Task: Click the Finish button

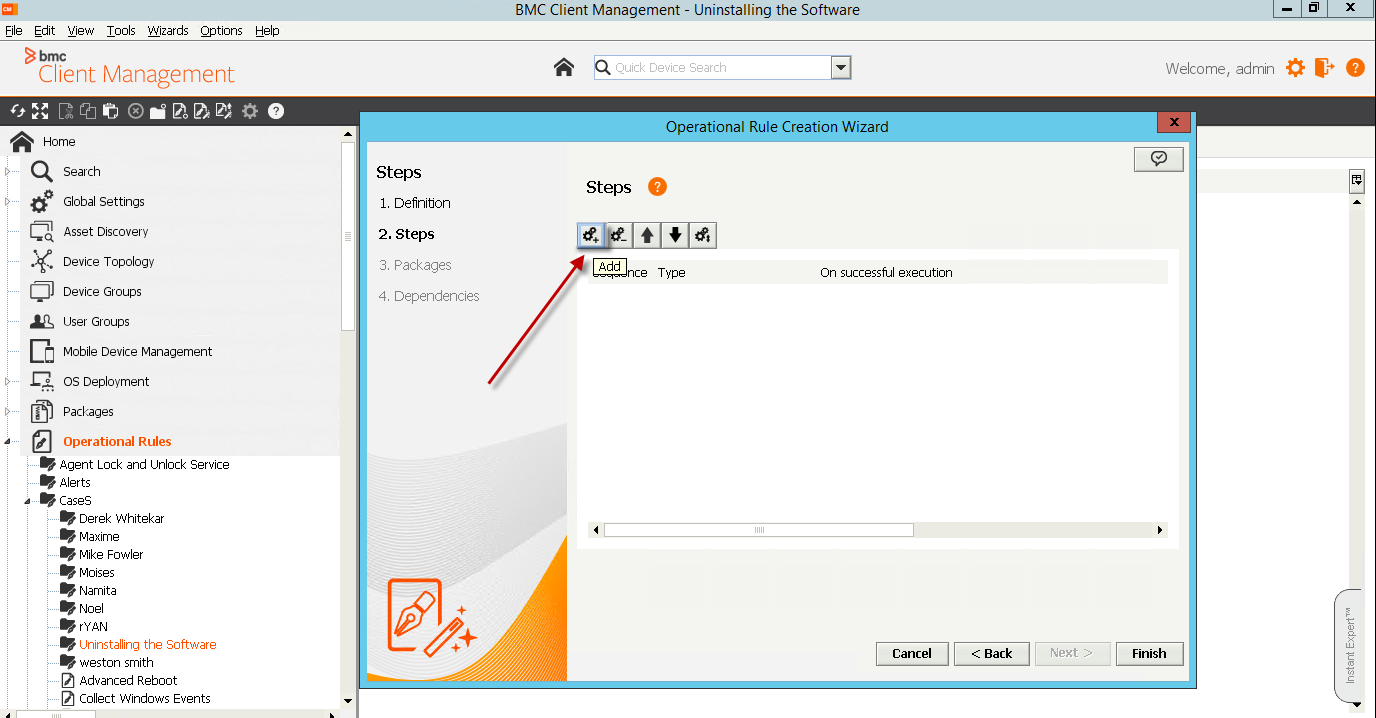Action: [1149, 653]
